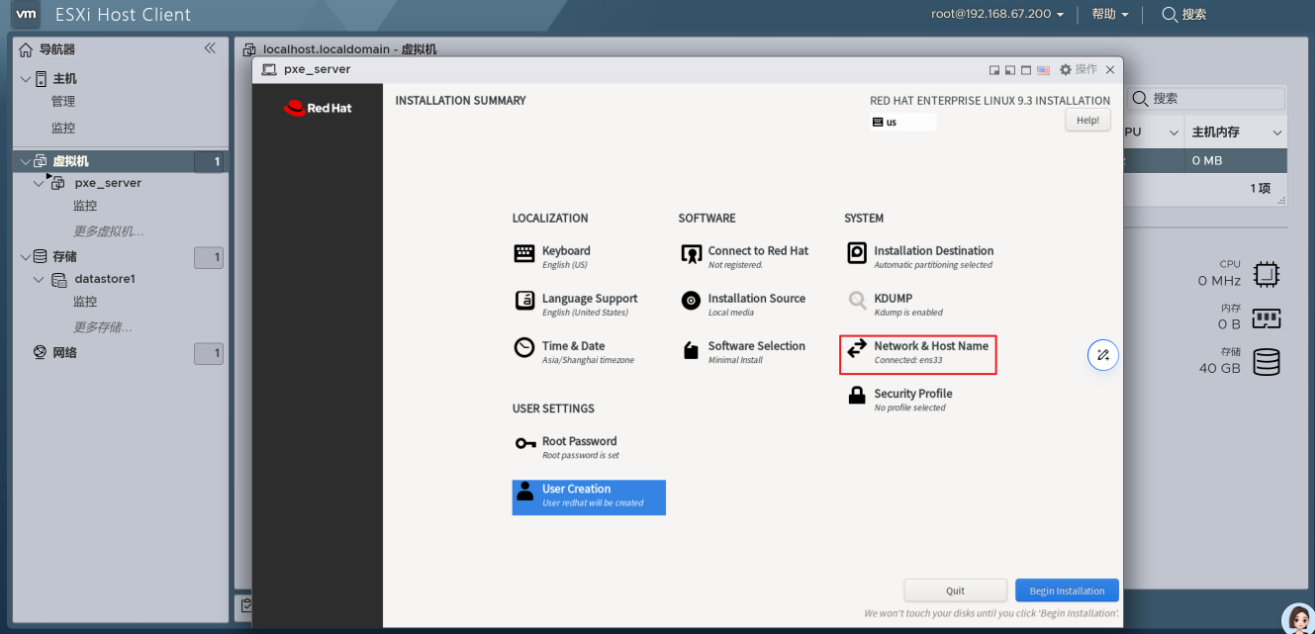
Task: Click the localhost.localdomain - 虚拟机 heading
Action: [x=349, y=49]
